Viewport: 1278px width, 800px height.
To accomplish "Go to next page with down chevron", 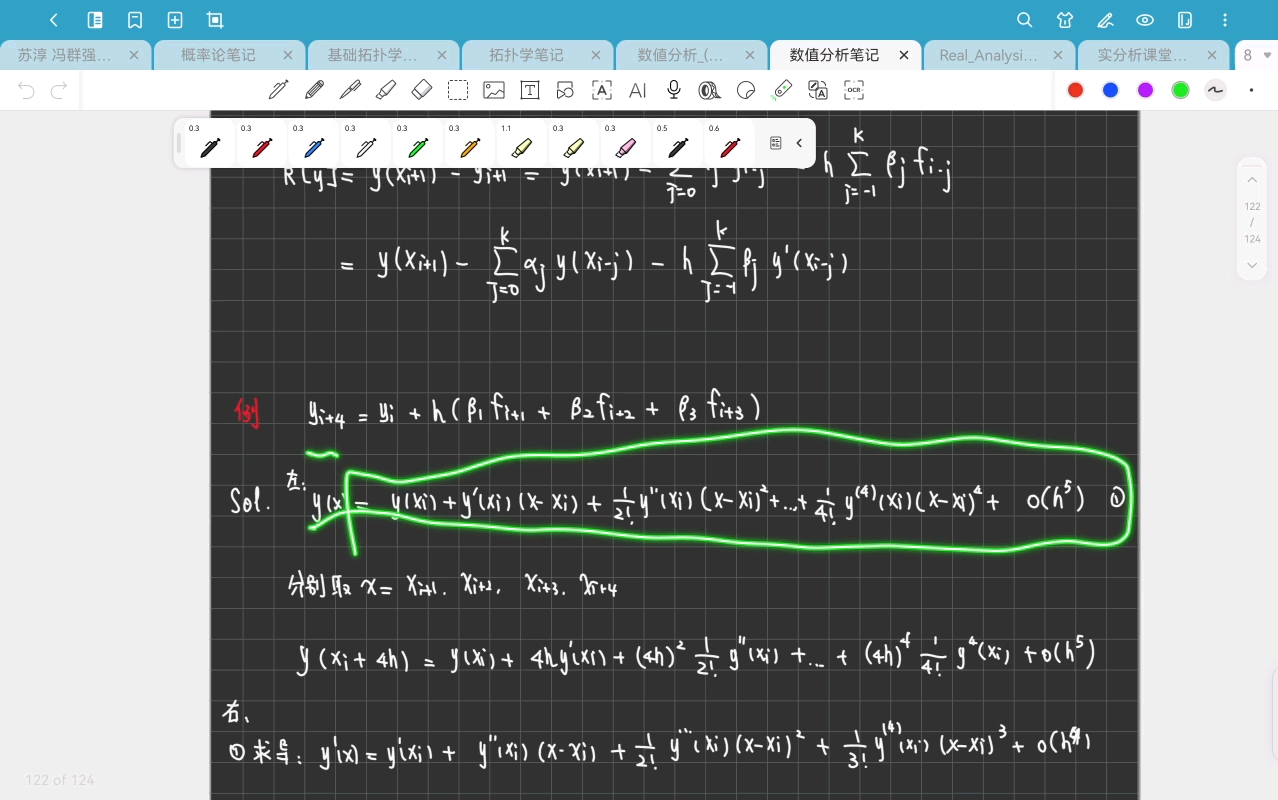I will point(1252,265).
